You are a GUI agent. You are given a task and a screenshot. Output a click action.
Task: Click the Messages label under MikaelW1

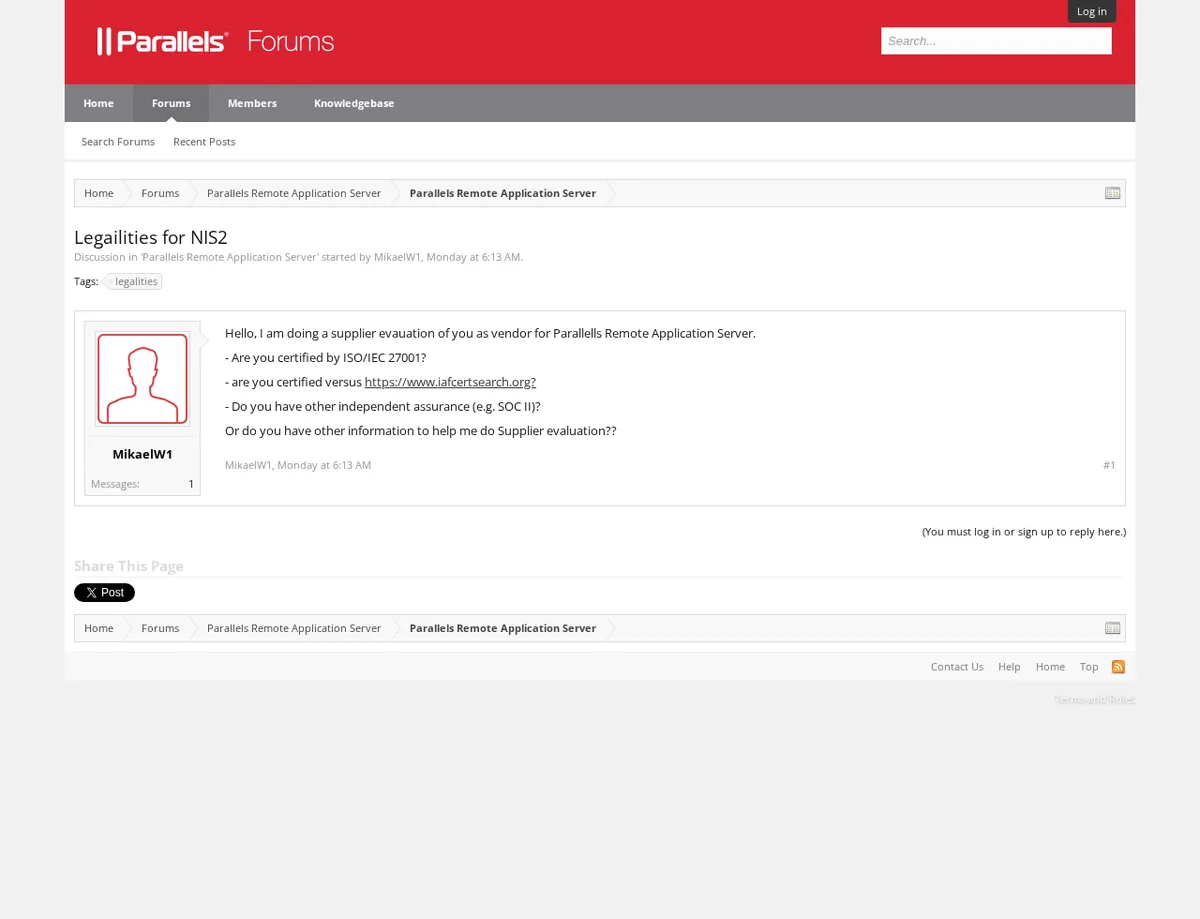pyautogui.click(x=115, y=484)
